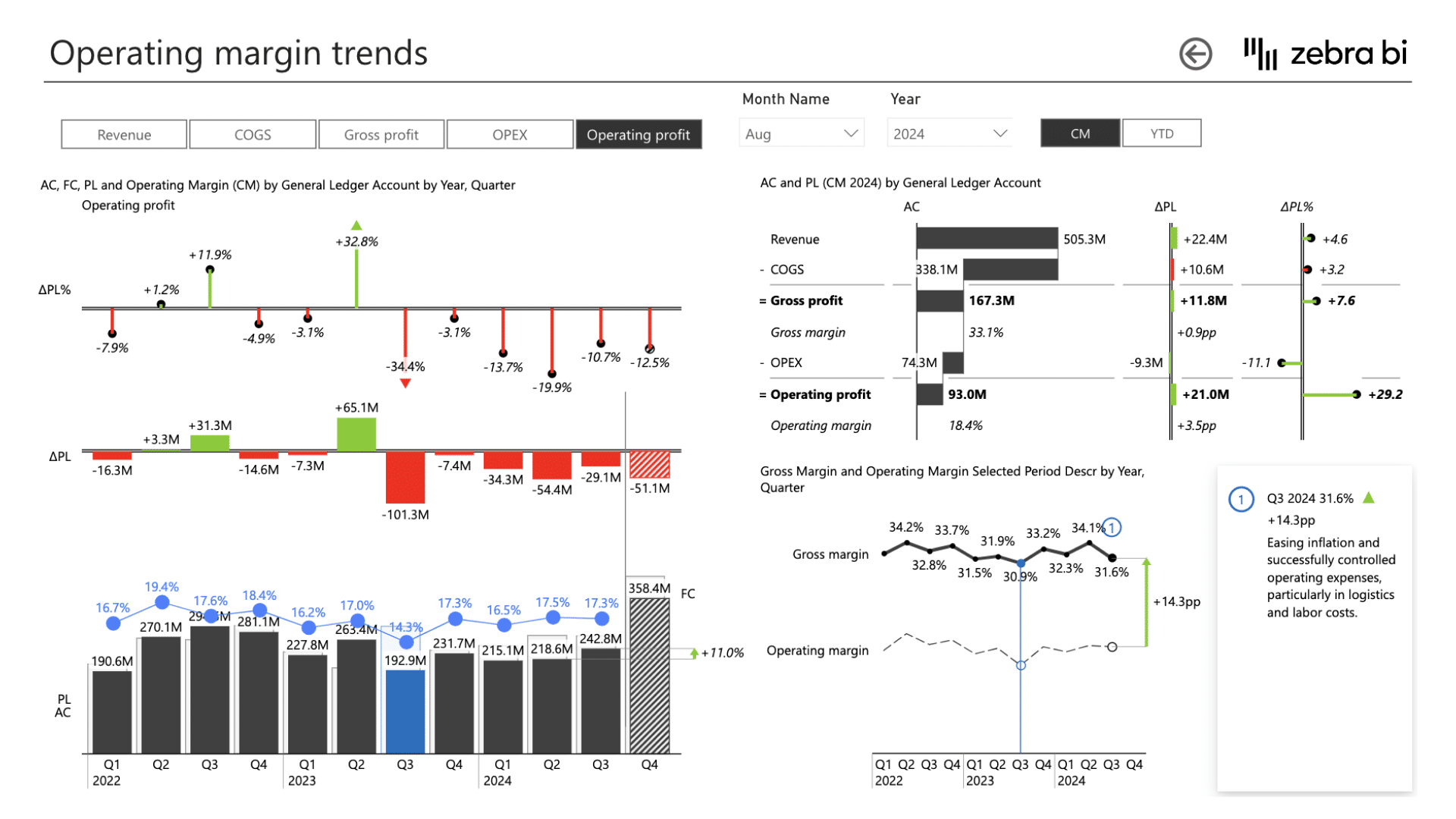The image size is (1456, 819).
Task: Click the red down triangle below -34.4%
Action: click(x=406, y=384)
